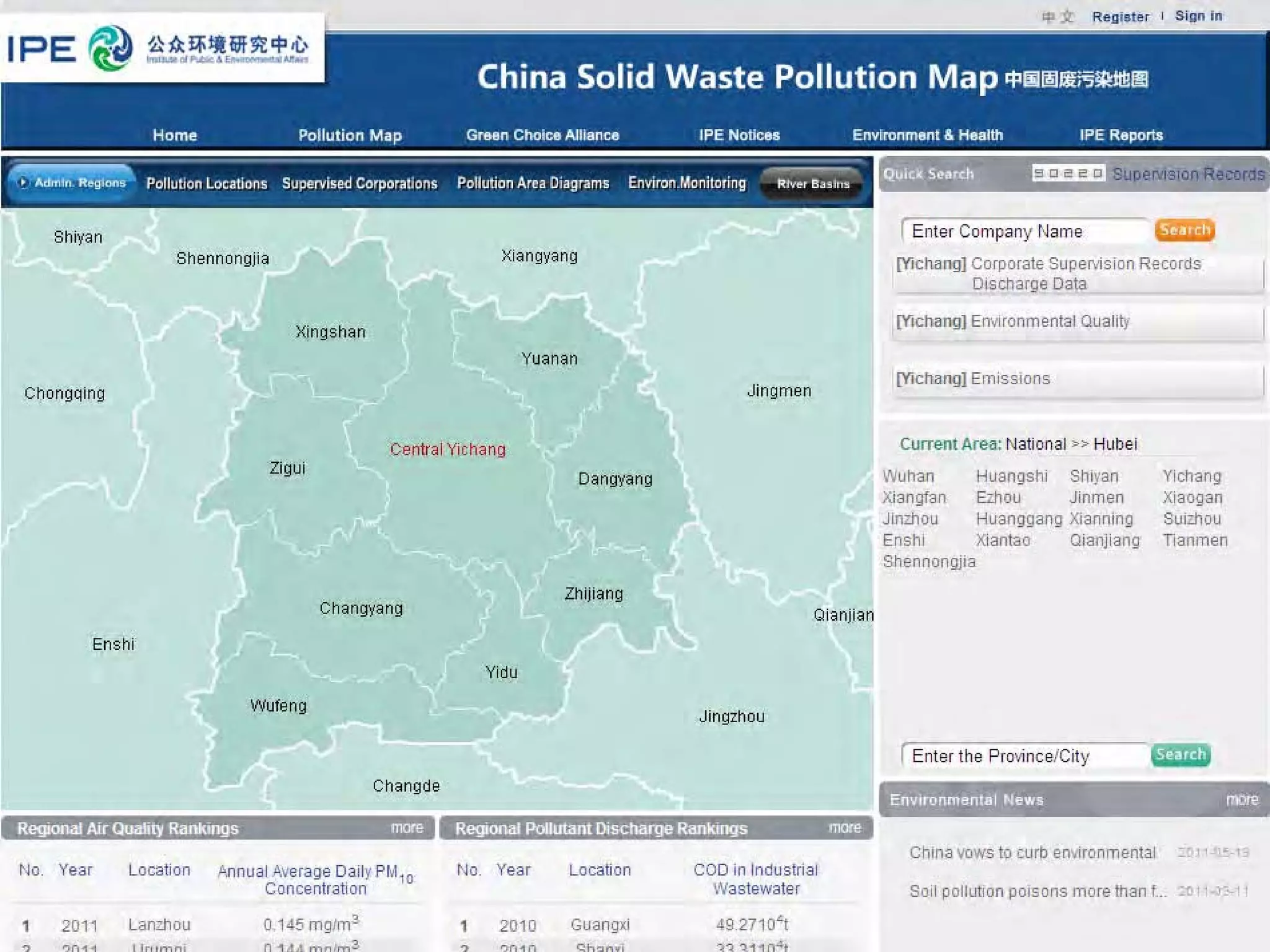Expand more Environmental News
This screenshot has width=1270, height=952.
point(1241,800)
